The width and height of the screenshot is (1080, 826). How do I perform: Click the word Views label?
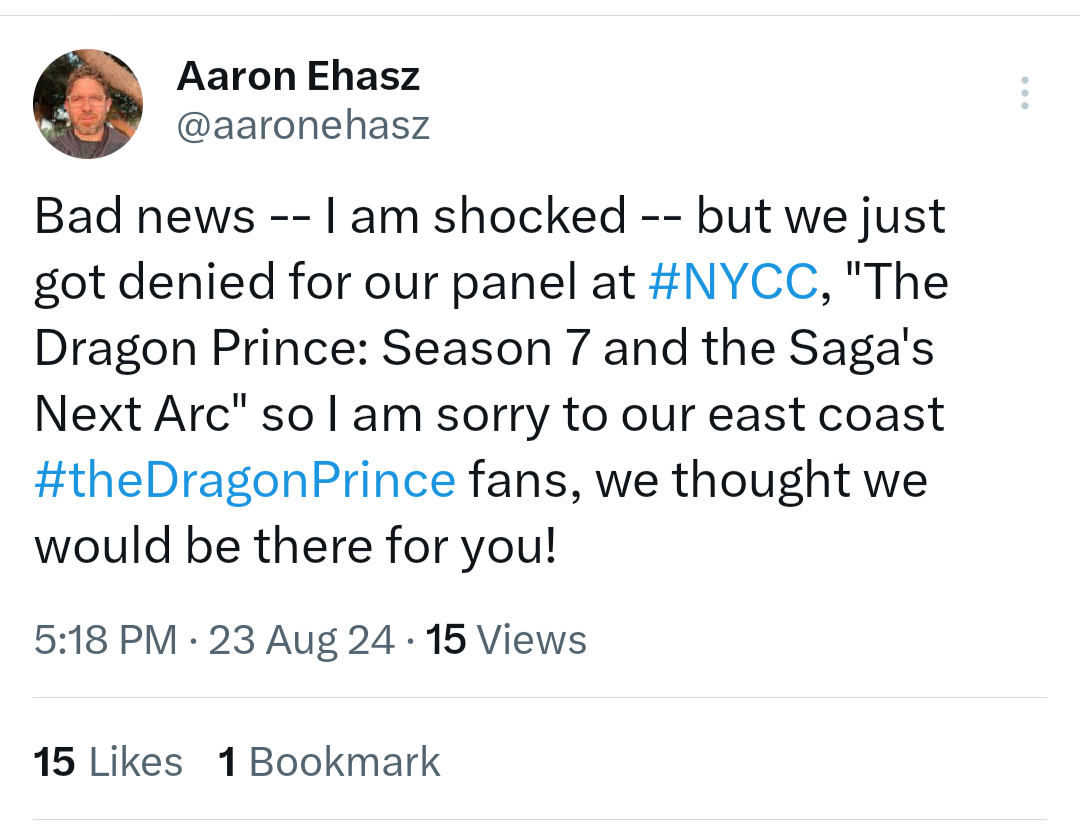coord(532,639)
